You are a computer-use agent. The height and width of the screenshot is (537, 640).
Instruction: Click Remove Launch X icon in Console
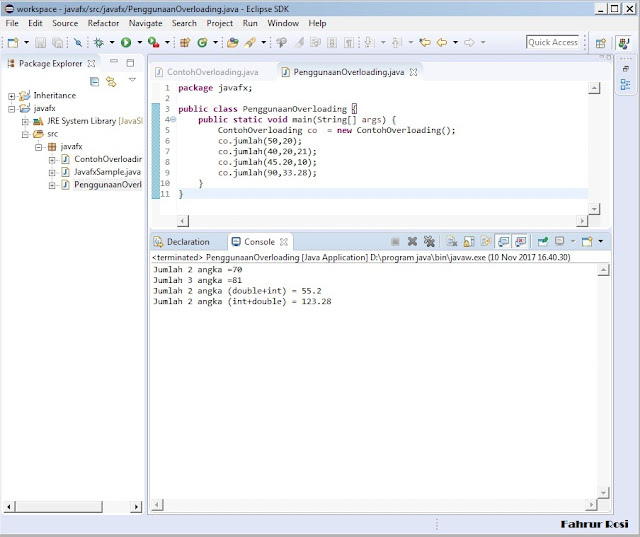point(412,242)
